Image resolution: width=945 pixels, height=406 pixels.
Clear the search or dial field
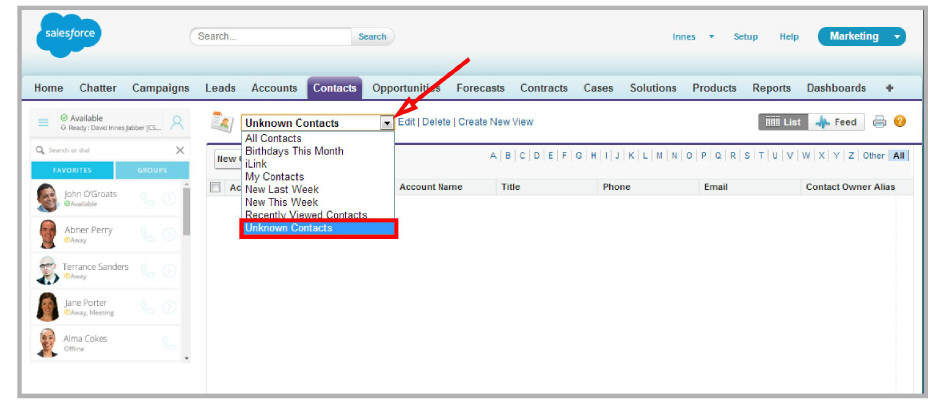coord(180,151)
